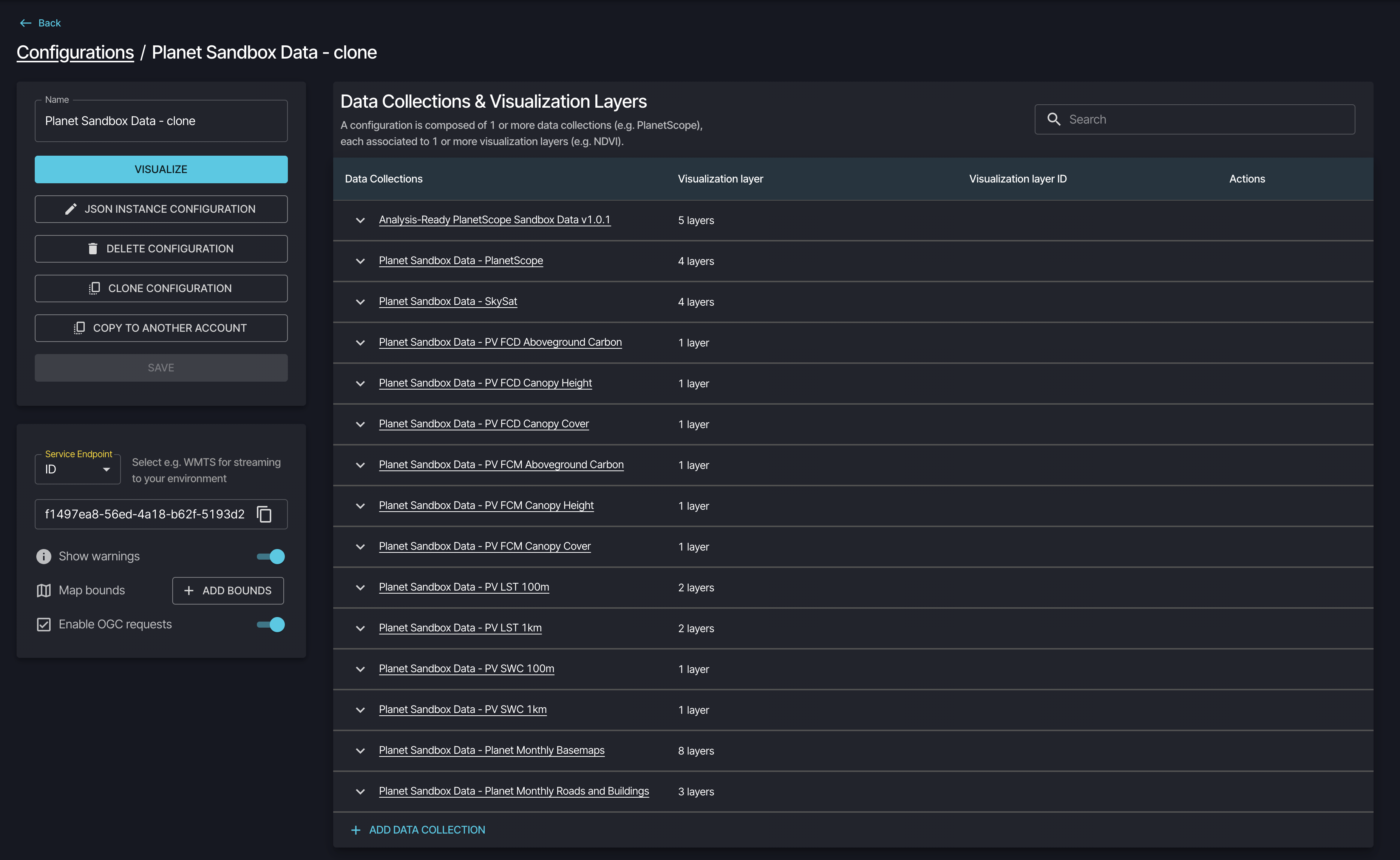Open the Service Endpoint dropdown

coord(78,469)
